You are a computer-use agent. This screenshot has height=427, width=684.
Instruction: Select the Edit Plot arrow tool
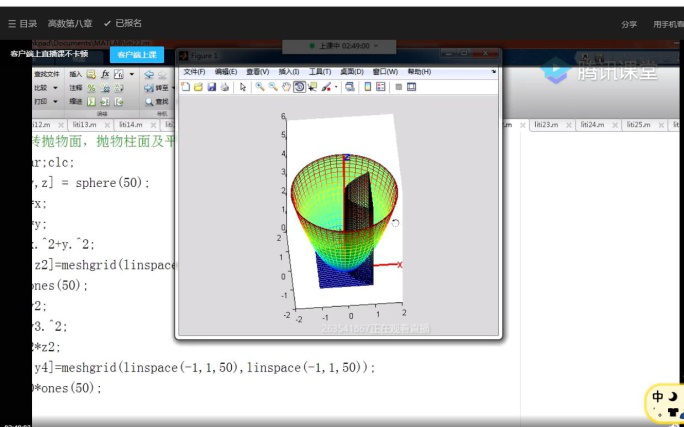coord(243,87)
